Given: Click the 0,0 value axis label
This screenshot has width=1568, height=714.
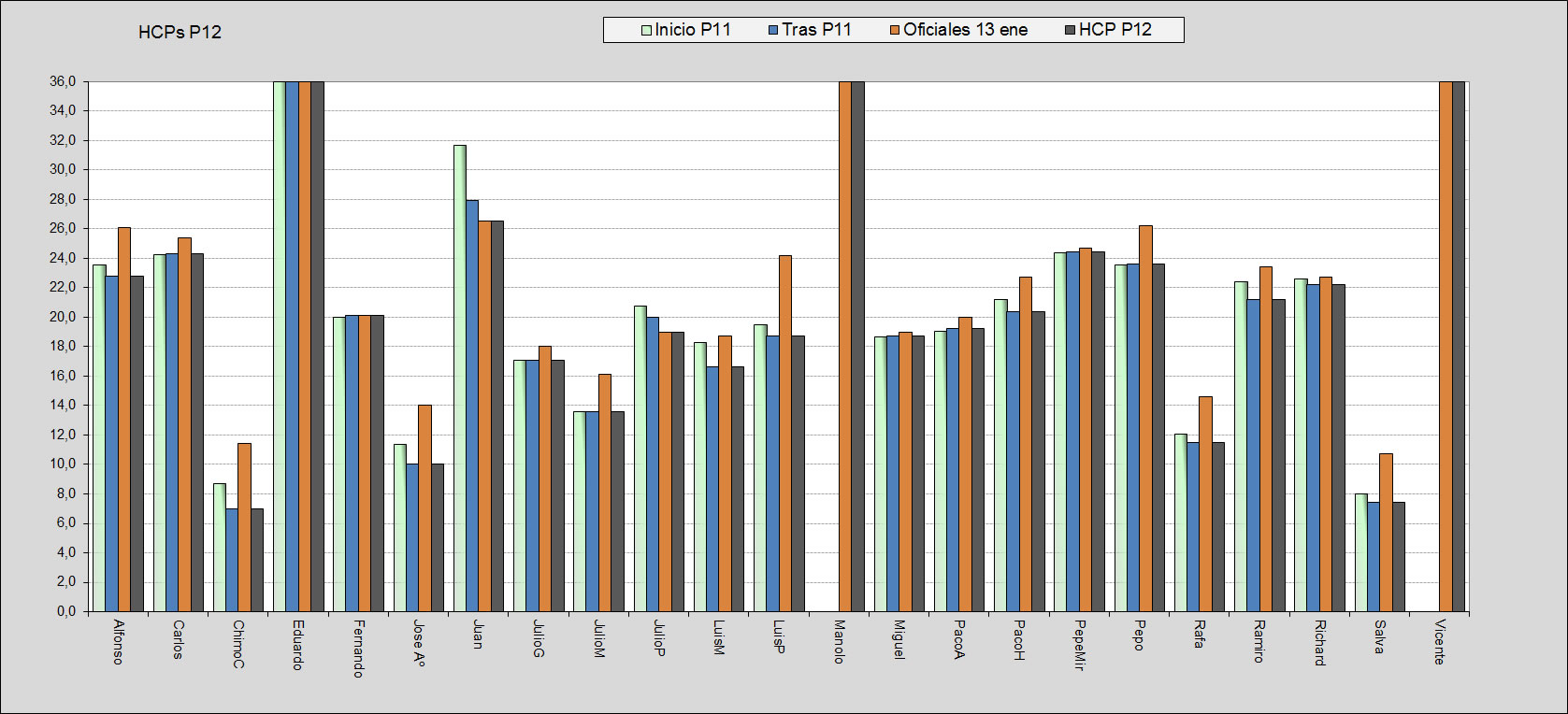Looking at the screenshot, I should click(66, 611).
